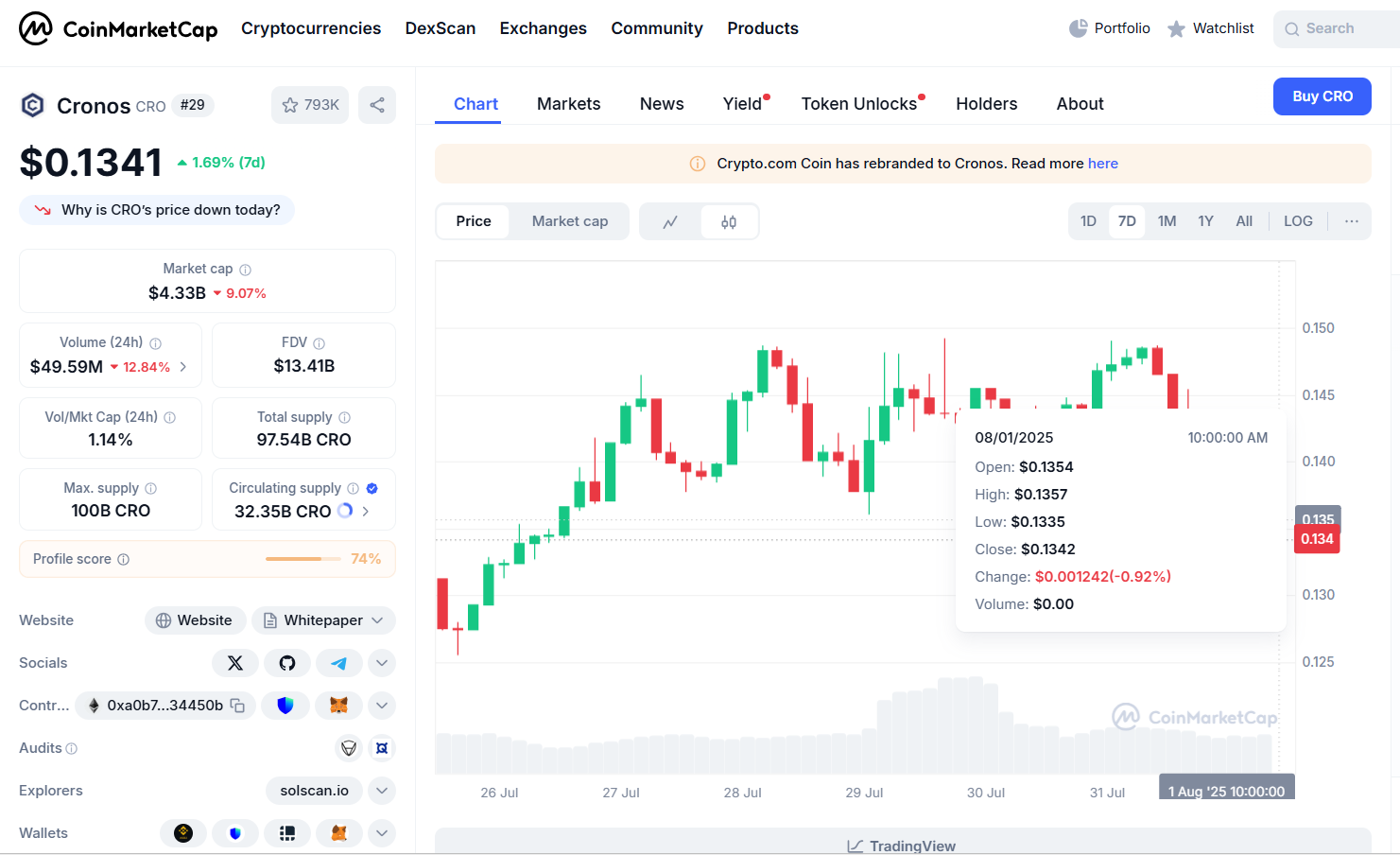Image resolution: width=1400 pixels, height=855 pixels.
Task: Click the Profile score progress bar
Action: point(302,559)
